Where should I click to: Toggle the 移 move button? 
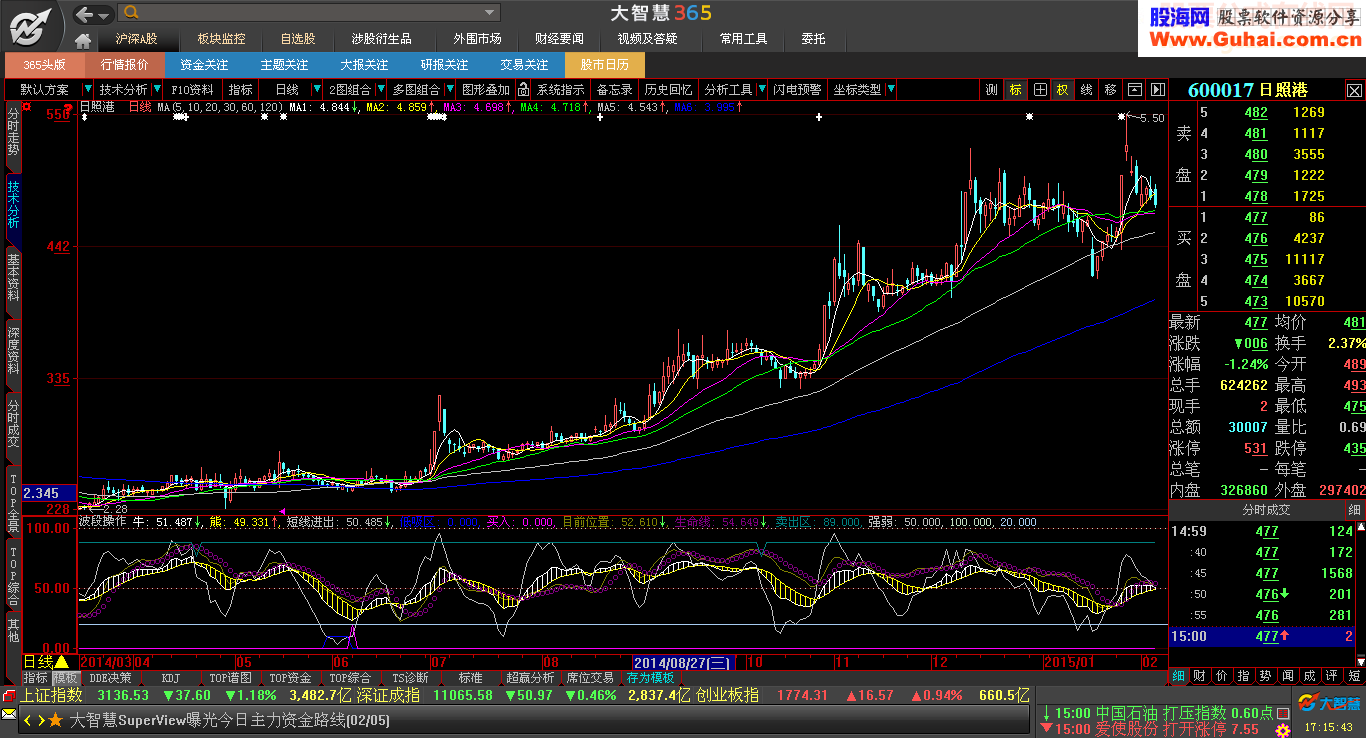(x=1110, y=89)
